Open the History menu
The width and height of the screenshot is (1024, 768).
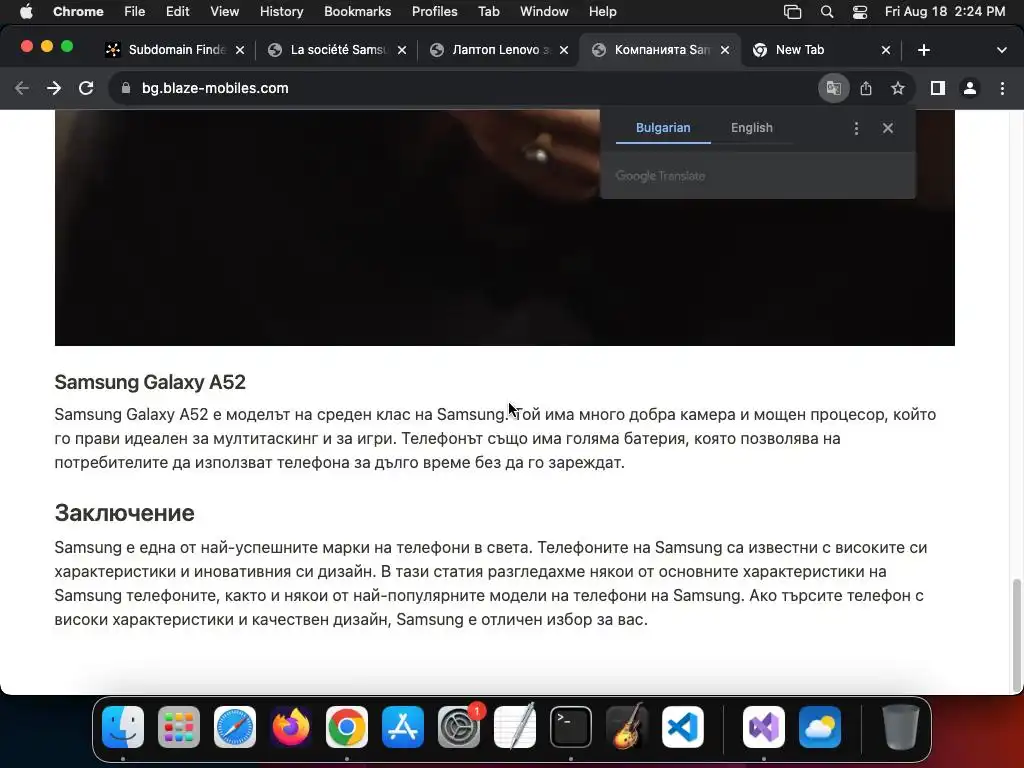pos(281,12)
